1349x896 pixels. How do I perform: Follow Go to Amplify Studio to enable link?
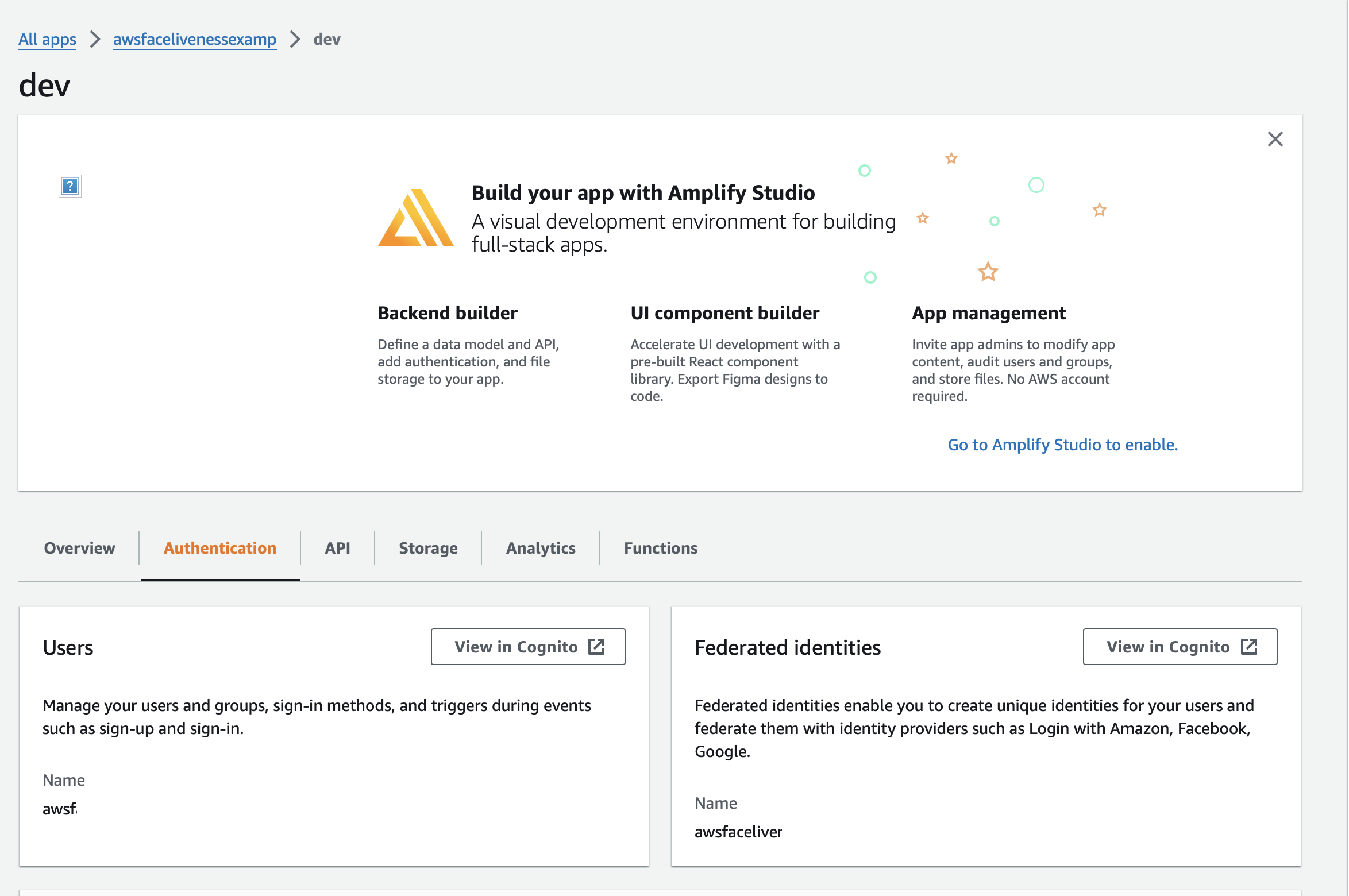pyautogui.click(x=1062, y=445)
